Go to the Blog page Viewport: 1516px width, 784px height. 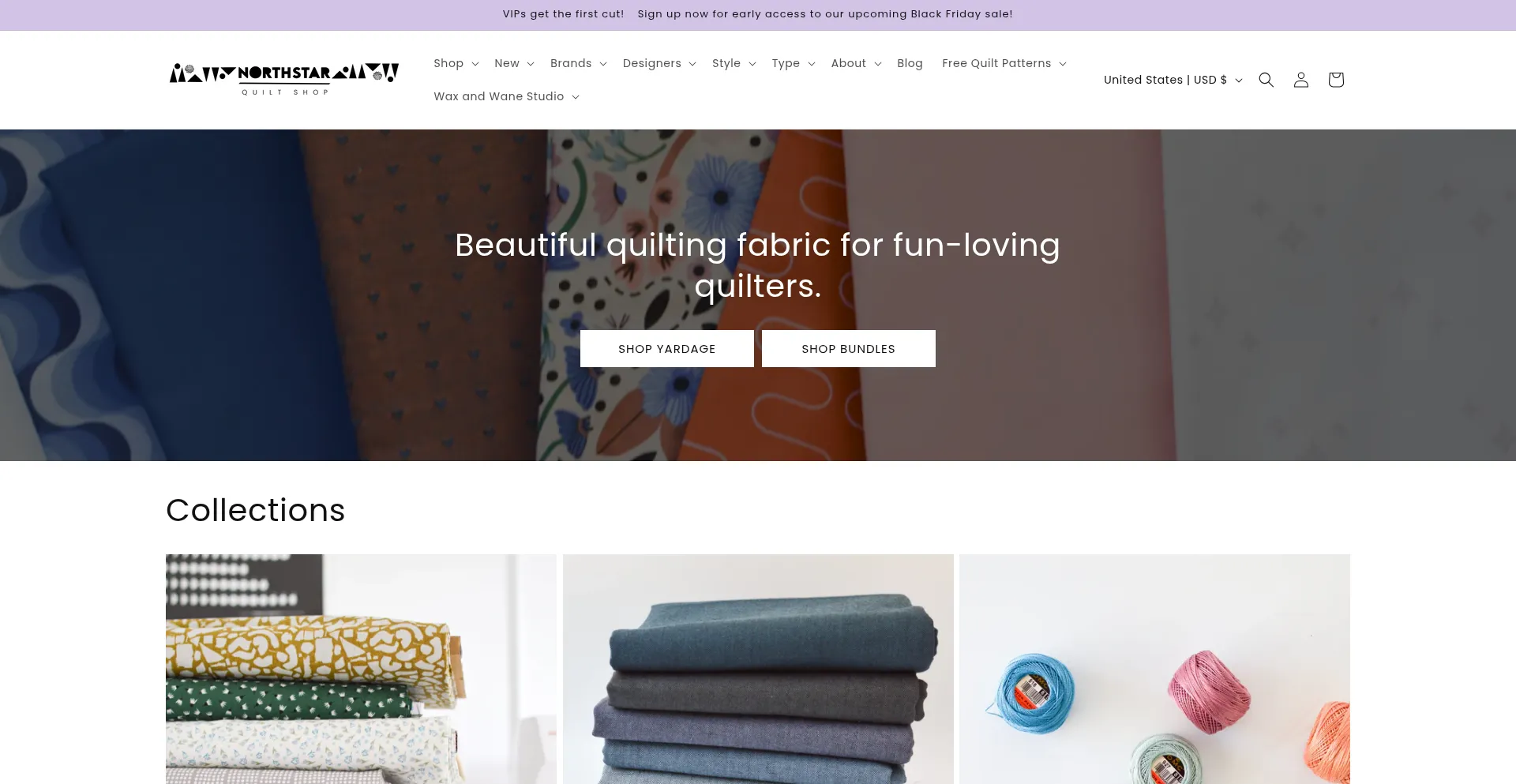[x=910, y=63]
